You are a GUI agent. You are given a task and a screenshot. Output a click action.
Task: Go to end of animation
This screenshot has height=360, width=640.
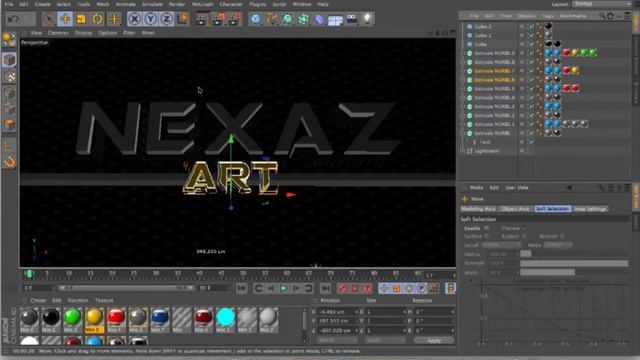tap(325, 289)
